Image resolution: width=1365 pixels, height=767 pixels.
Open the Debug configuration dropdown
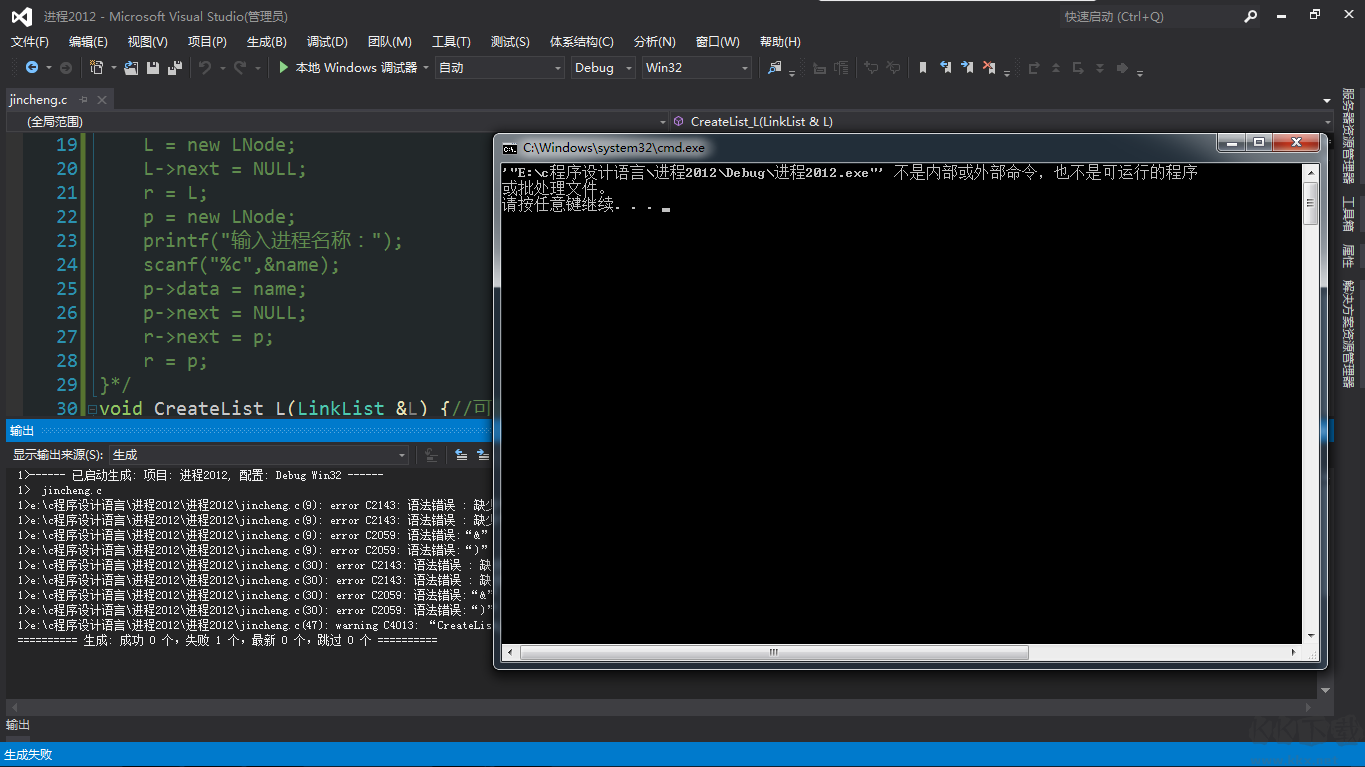(629, 68)
